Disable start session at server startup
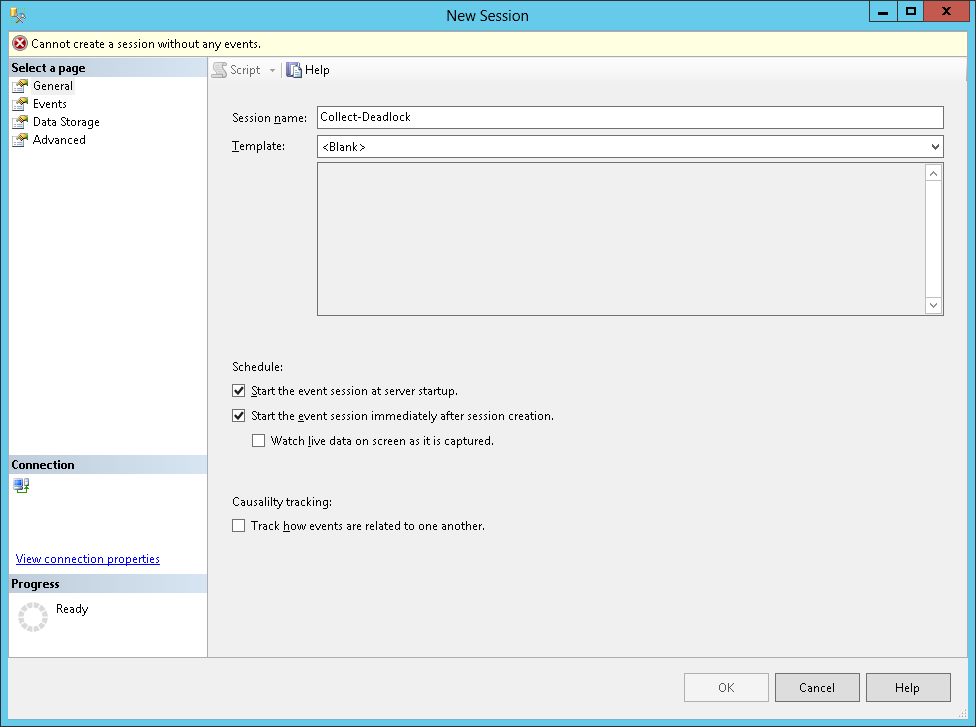976x727 pixels. coord(238,391)
